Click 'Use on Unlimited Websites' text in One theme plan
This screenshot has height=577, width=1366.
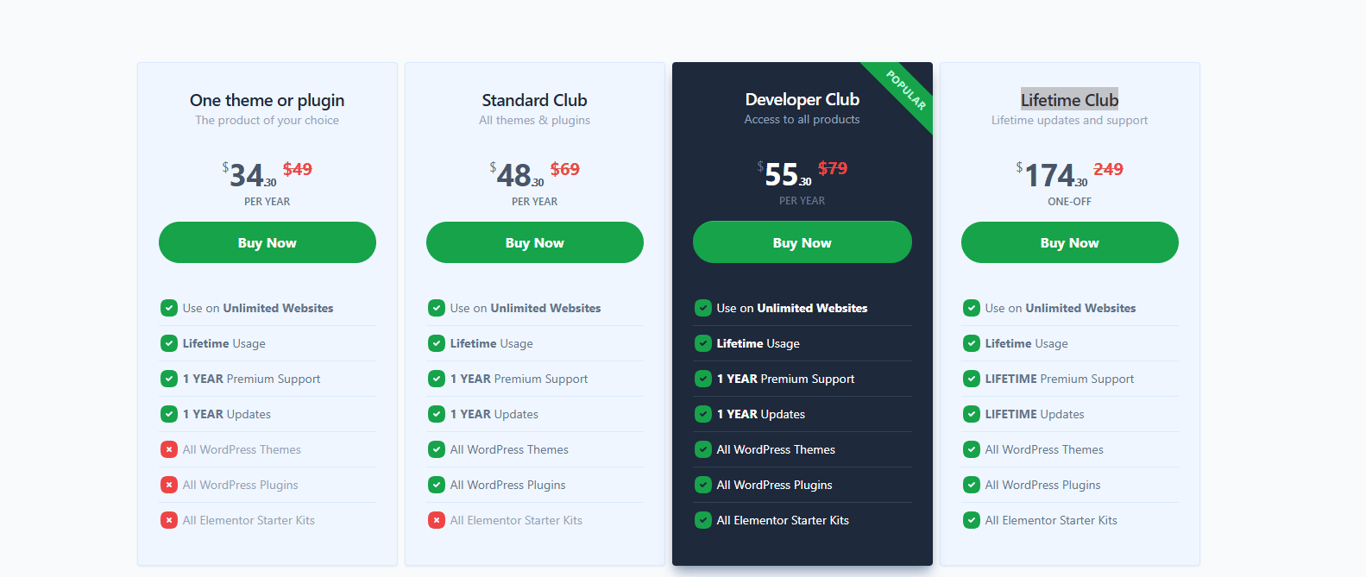(258, 308)
